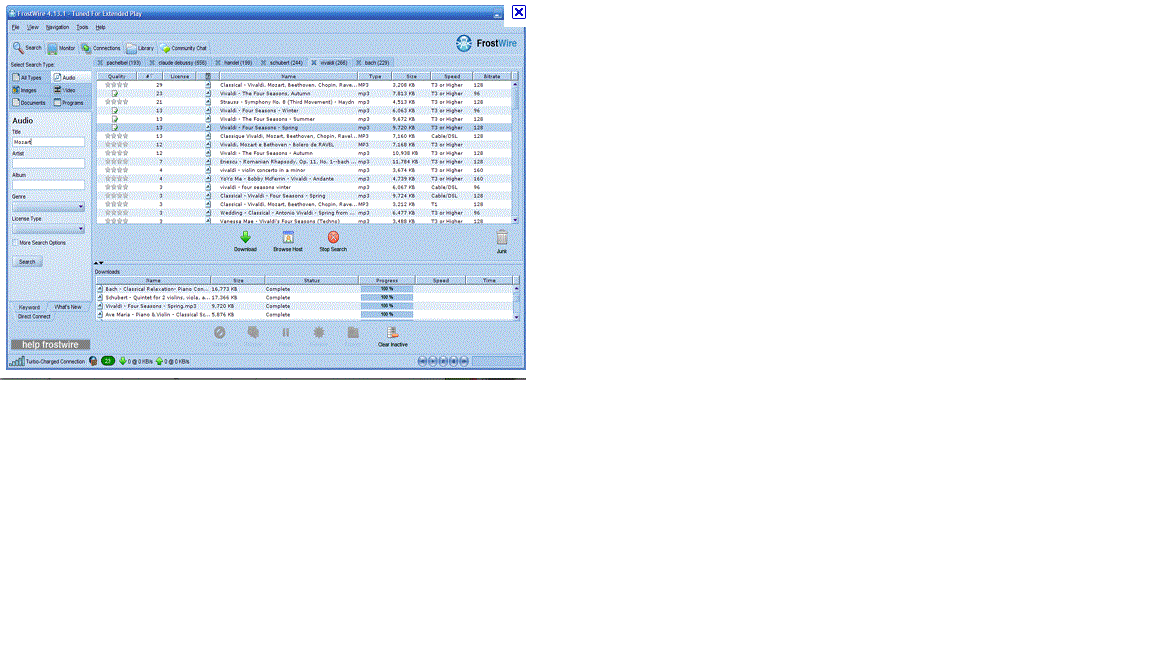Screen dimensions: 1152x648
Task: Click the scroll-down arrow of the search results
Action: tap(515, 220)
